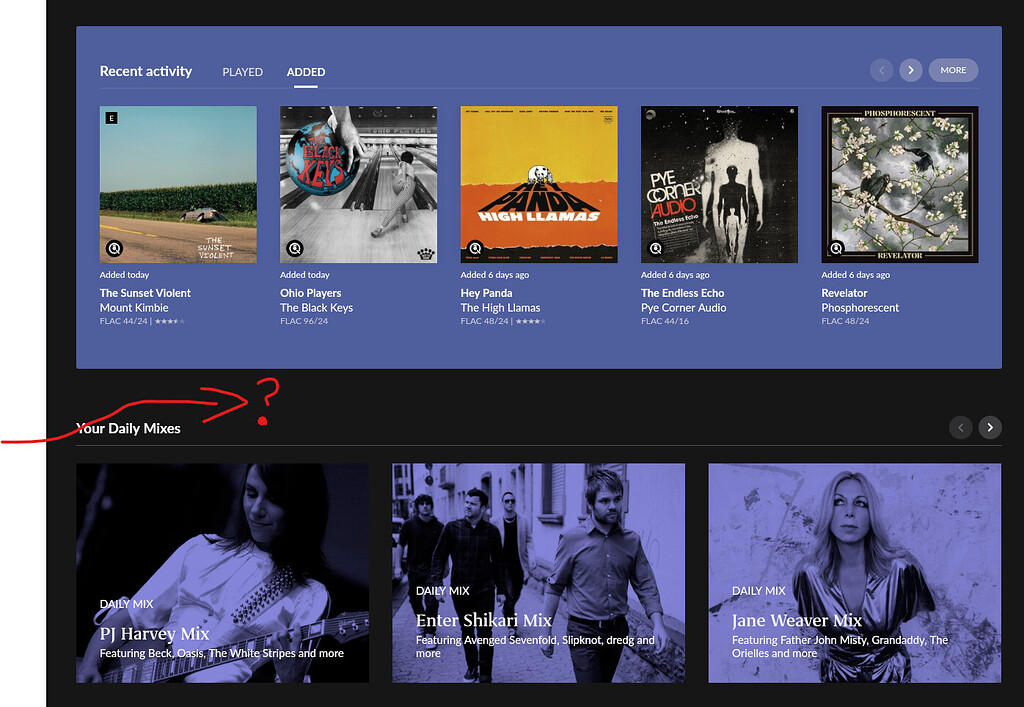Select the ADDED tab
Viewport: 1024px width, 707px height.
pyautogui.click(x=306, y=71)
